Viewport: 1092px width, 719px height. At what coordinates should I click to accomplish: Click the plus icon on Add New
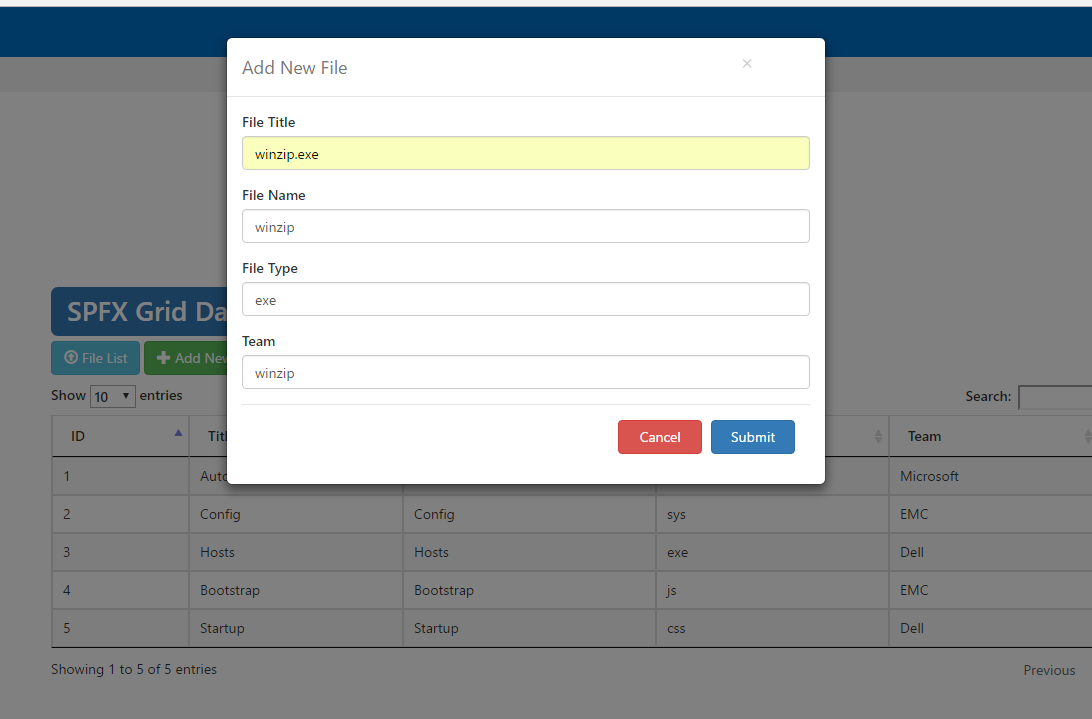[163, 358]
